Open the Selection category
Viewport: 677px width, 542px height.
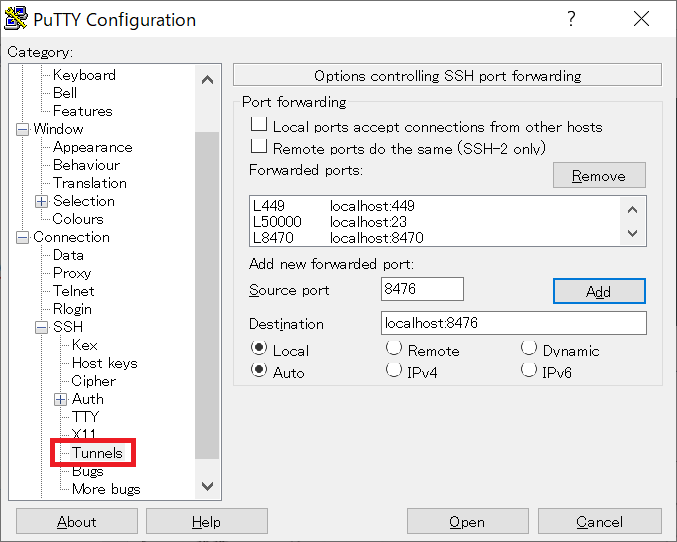click(x=84, y=201)
